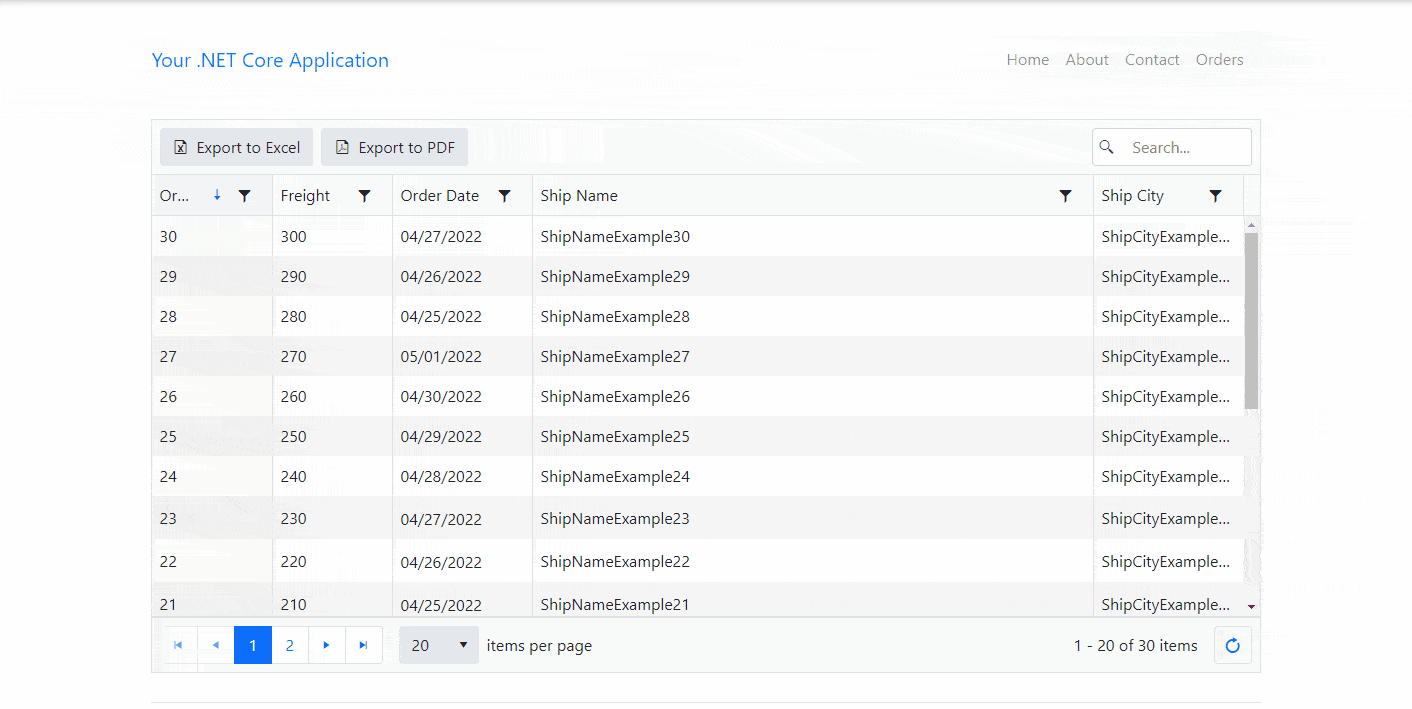This screenshot has height=709, width=1412.
Task: Open the Freight column filter menu
Action: click(365, 195)
